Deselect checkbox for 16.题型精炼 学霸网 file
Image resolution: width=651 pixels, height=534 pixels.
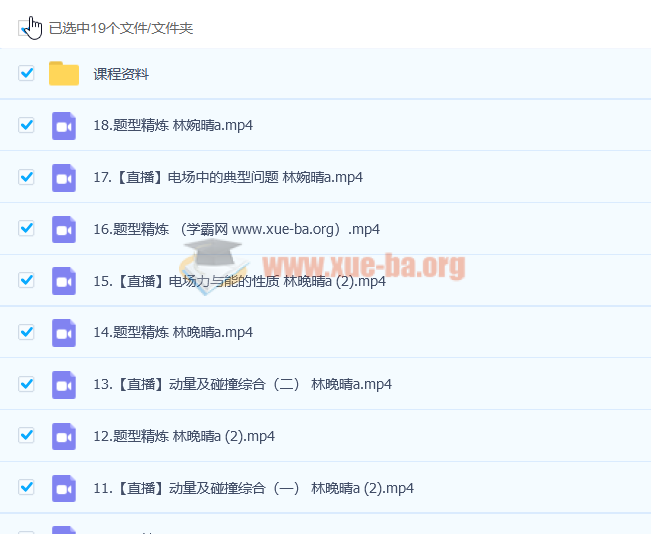(x=27, y=229)
